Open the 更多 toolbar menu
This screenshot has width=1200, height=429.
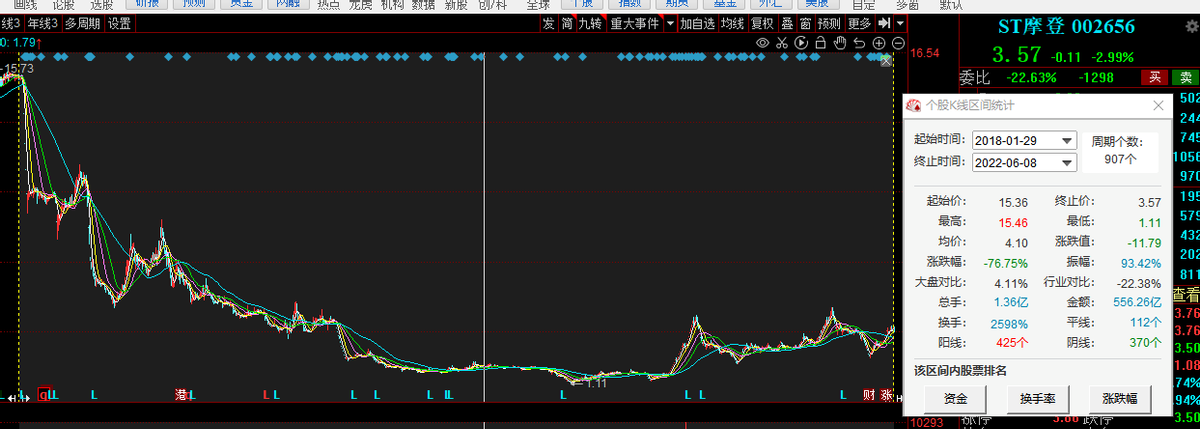click(859, 23)
